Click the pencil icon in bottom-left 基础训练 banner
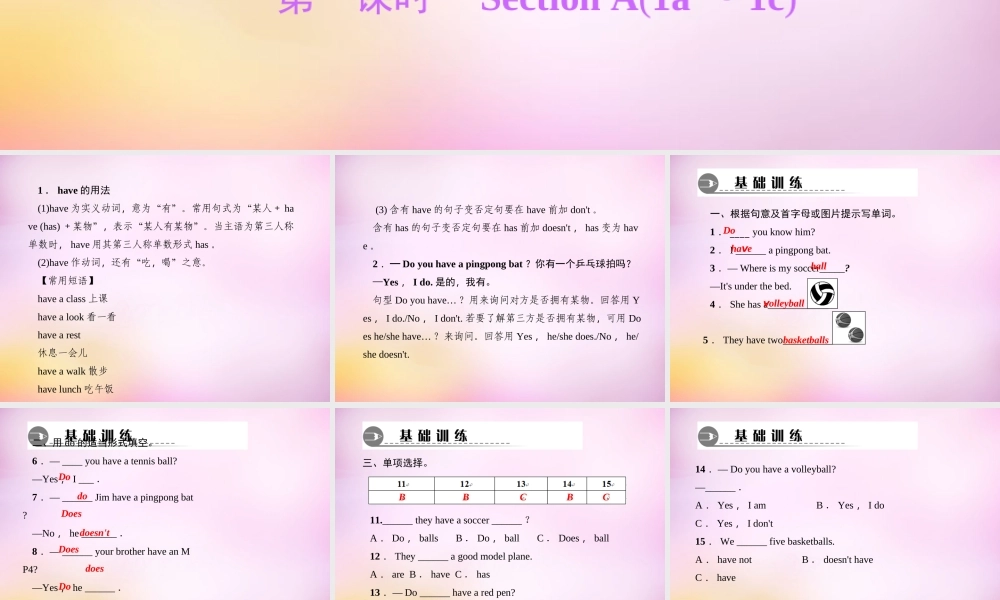This screenshot has height=600, width=1000. tap(37, 434)
